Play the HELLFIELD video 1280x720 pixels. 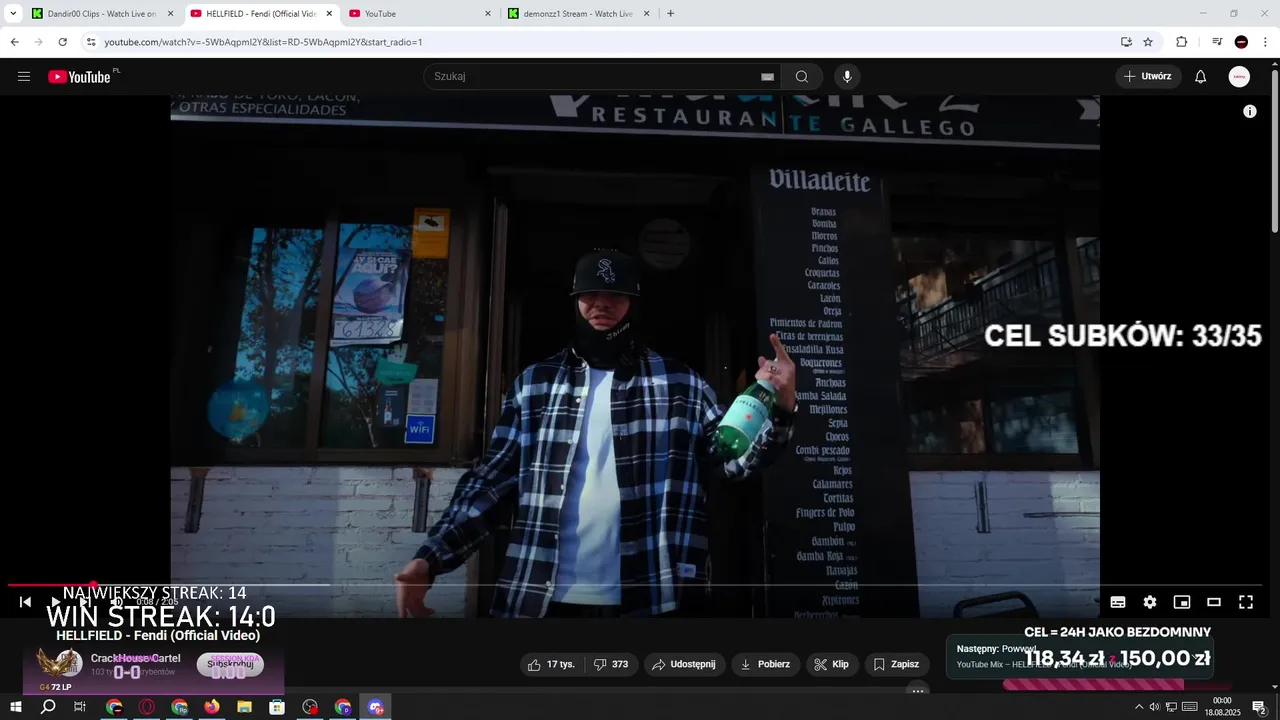pos(56,602)
